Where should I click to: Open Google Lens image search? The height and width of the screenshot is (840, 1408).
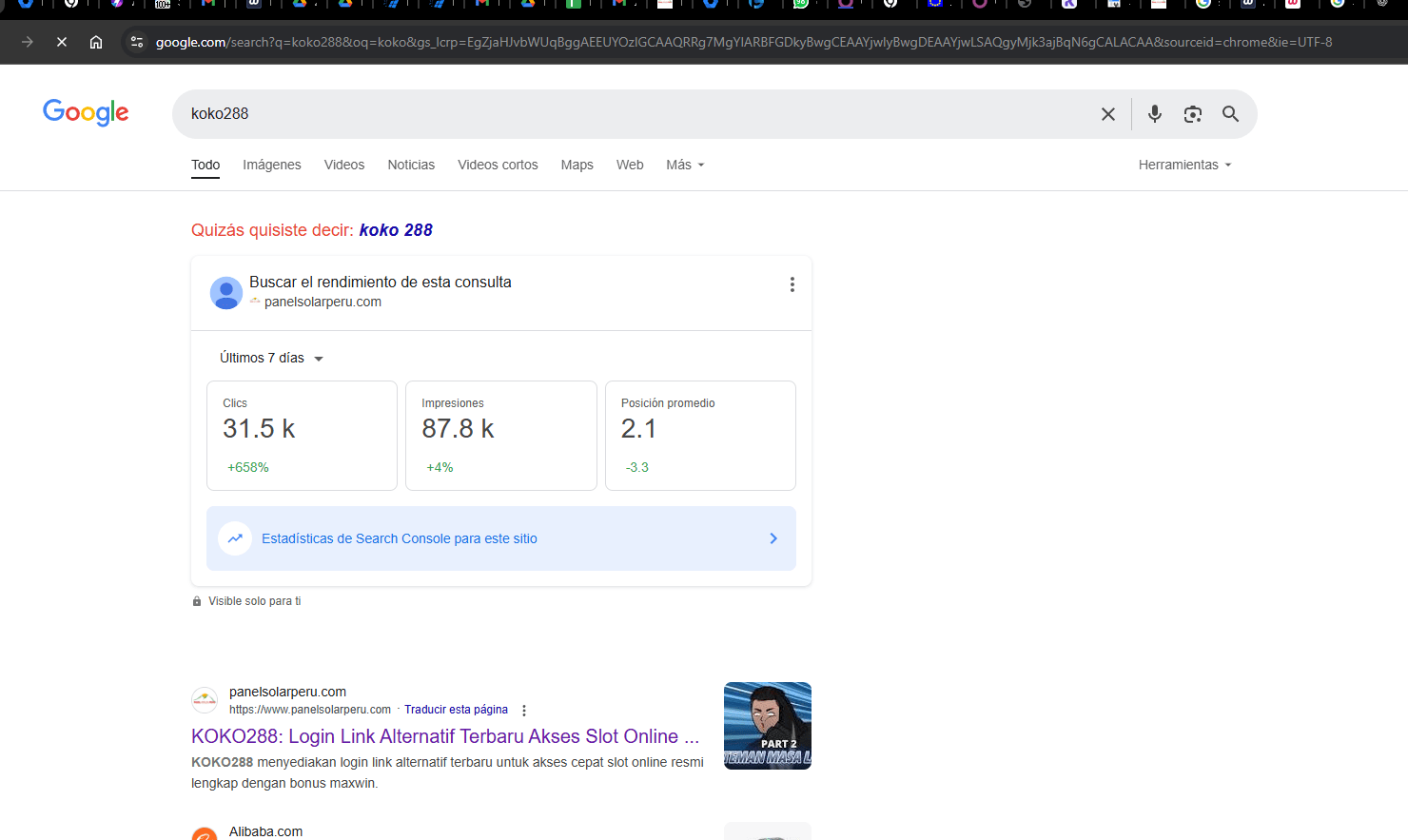pos(1193,114)
